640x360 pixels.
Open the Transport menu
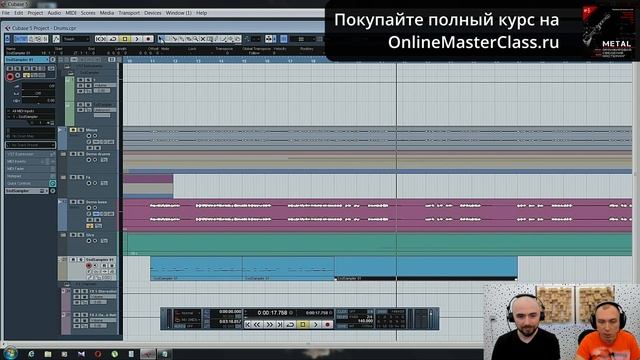coord(129,13)
